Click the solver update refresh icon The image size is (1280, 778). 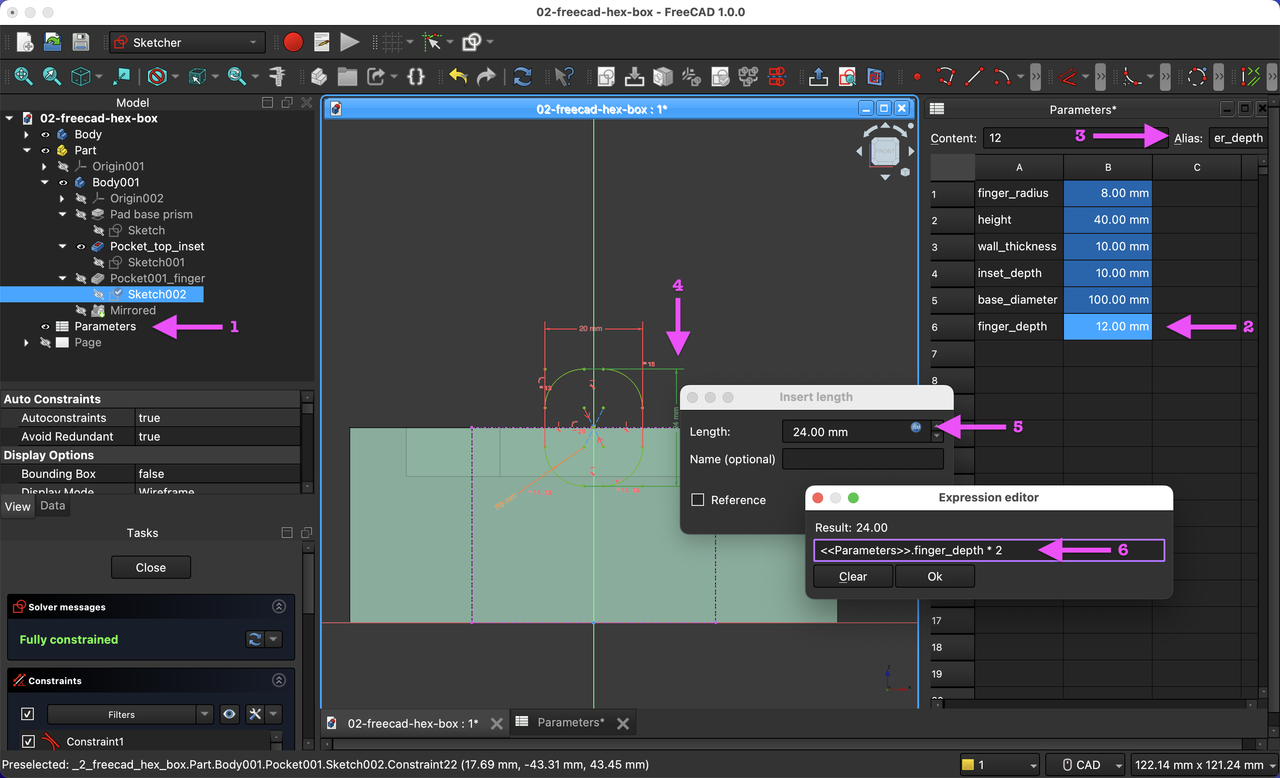point(255,639)
